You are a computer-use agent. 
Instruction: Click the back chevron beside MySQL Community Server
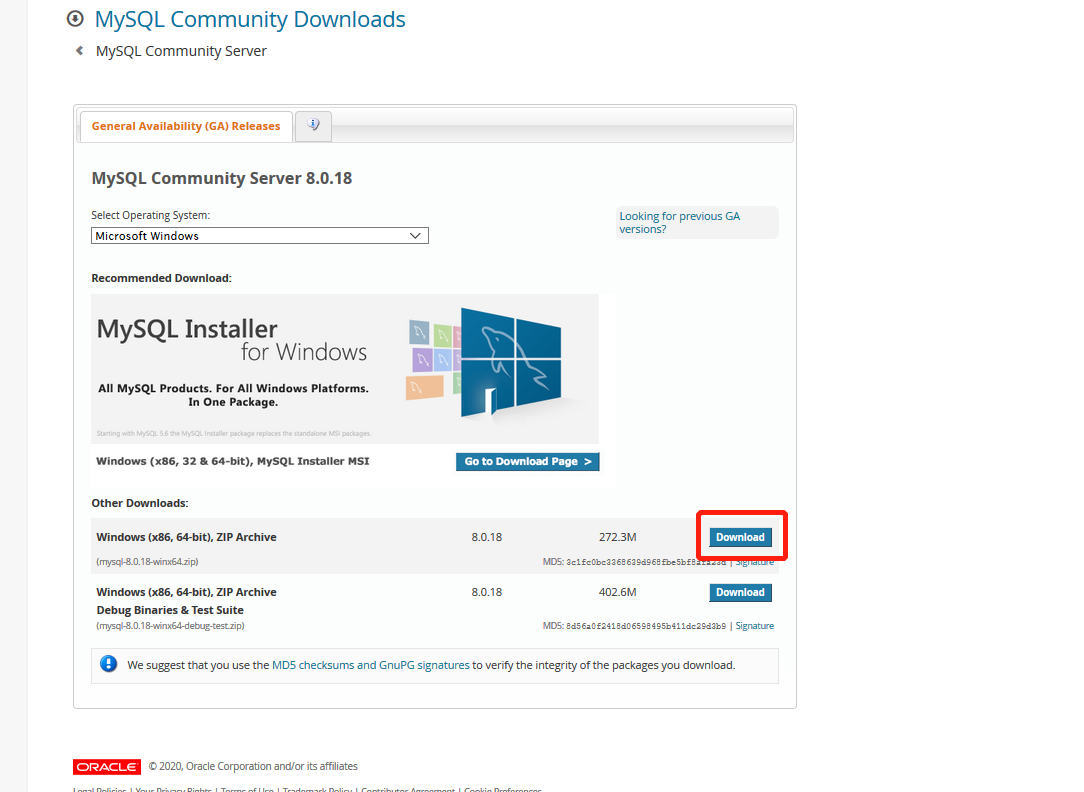tap(80, 50)
